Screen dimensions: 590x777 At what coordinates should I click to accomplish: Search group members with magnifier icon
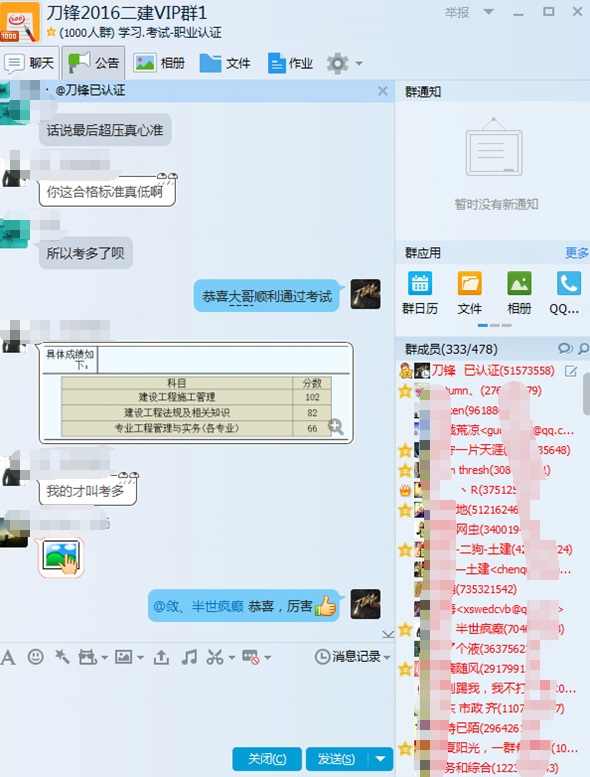(584, 349)
